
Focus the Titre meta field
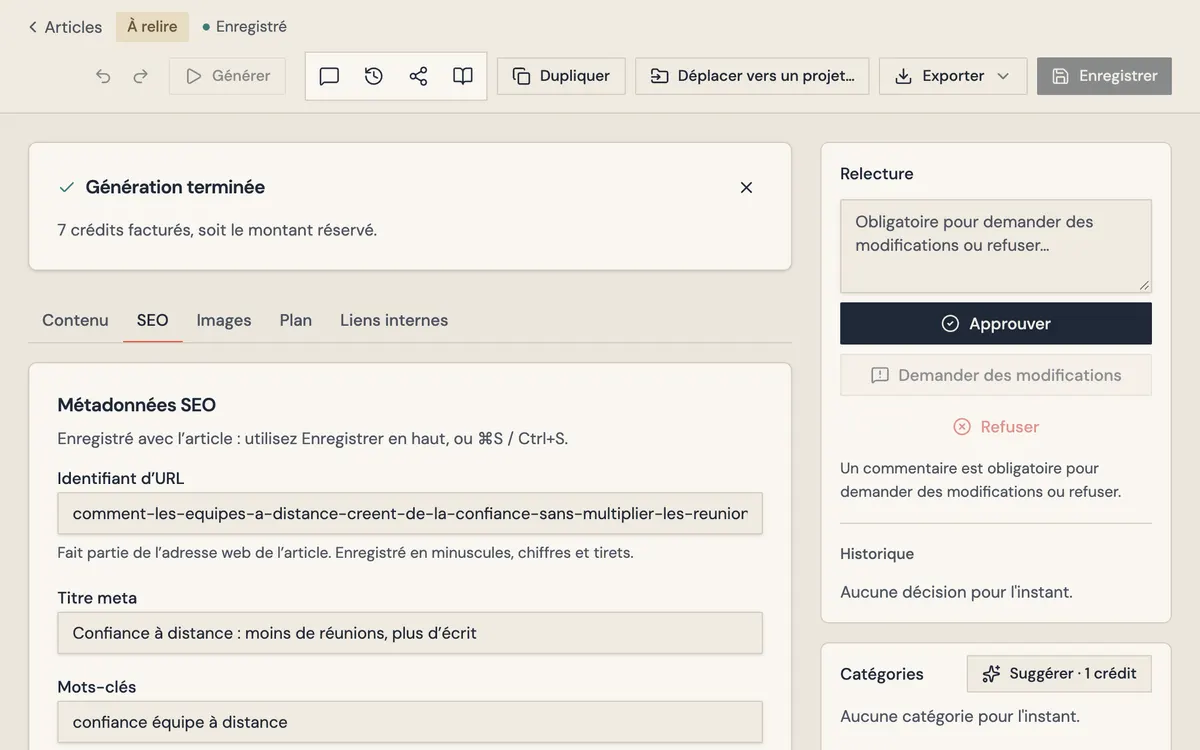pos(410,633)
